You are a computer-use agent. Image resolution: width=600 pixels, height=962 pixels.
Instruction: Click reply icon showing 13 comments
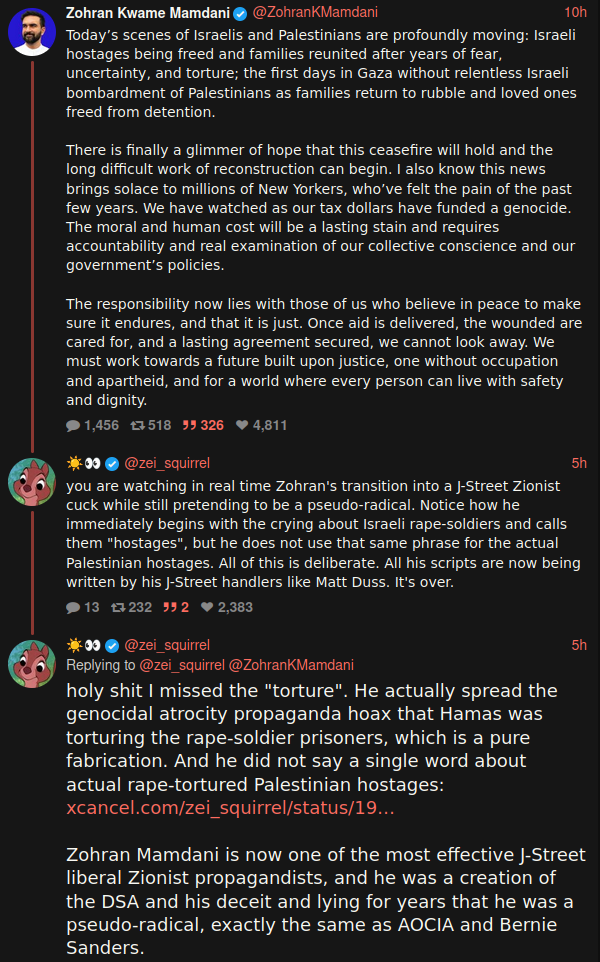(x=73, y=607)
